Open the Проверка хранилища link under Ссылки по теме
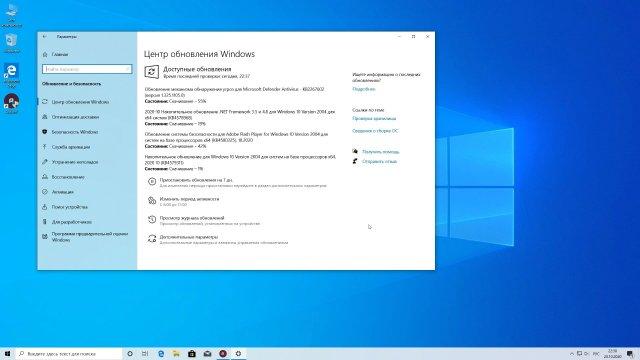The image size is (640, 360). click(374, 119)
